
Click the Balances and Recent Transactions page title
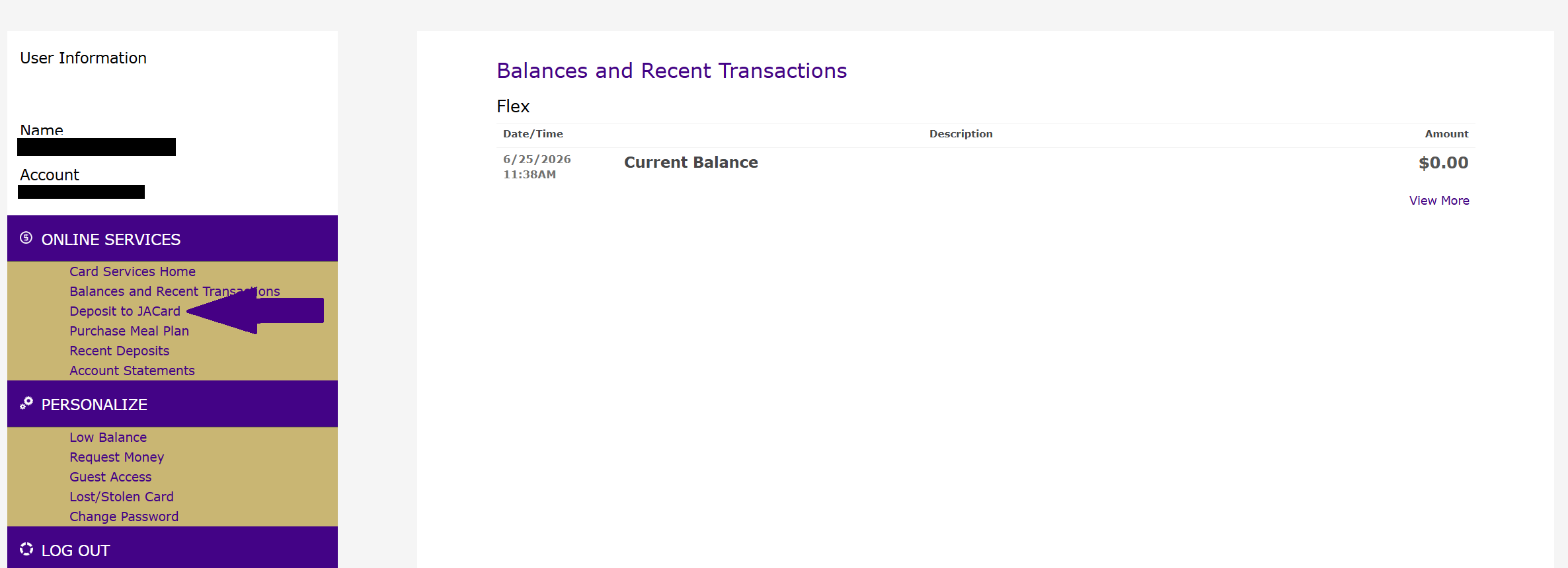point(672,71)
